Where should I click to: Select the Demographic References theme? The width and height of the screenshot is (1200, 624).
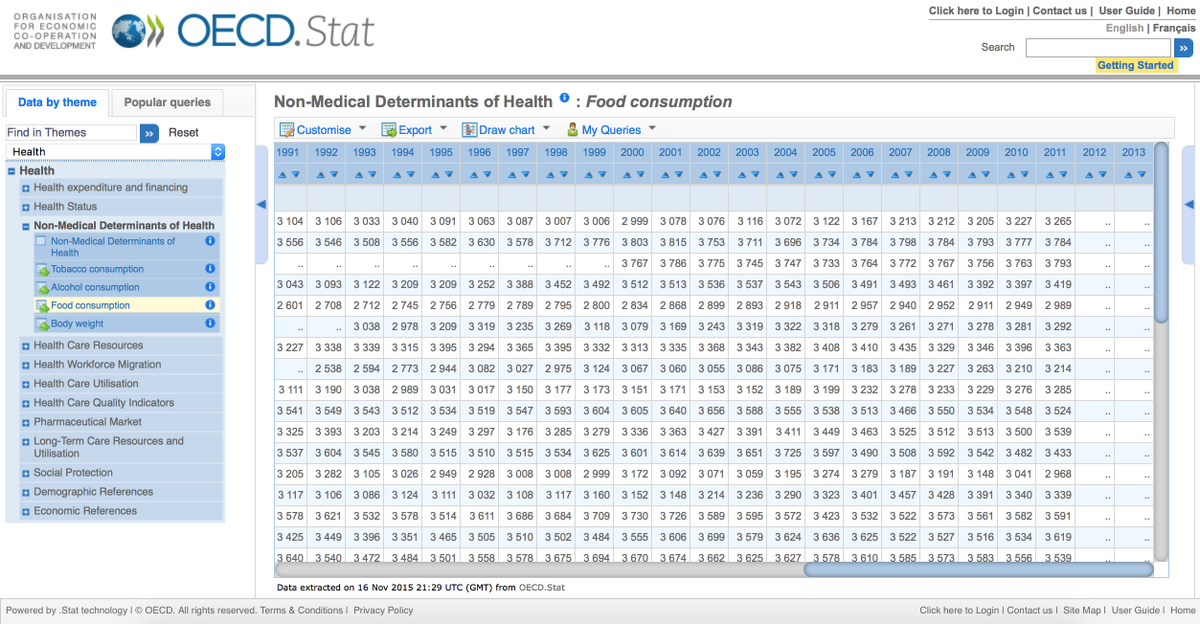tap(93, 492)
